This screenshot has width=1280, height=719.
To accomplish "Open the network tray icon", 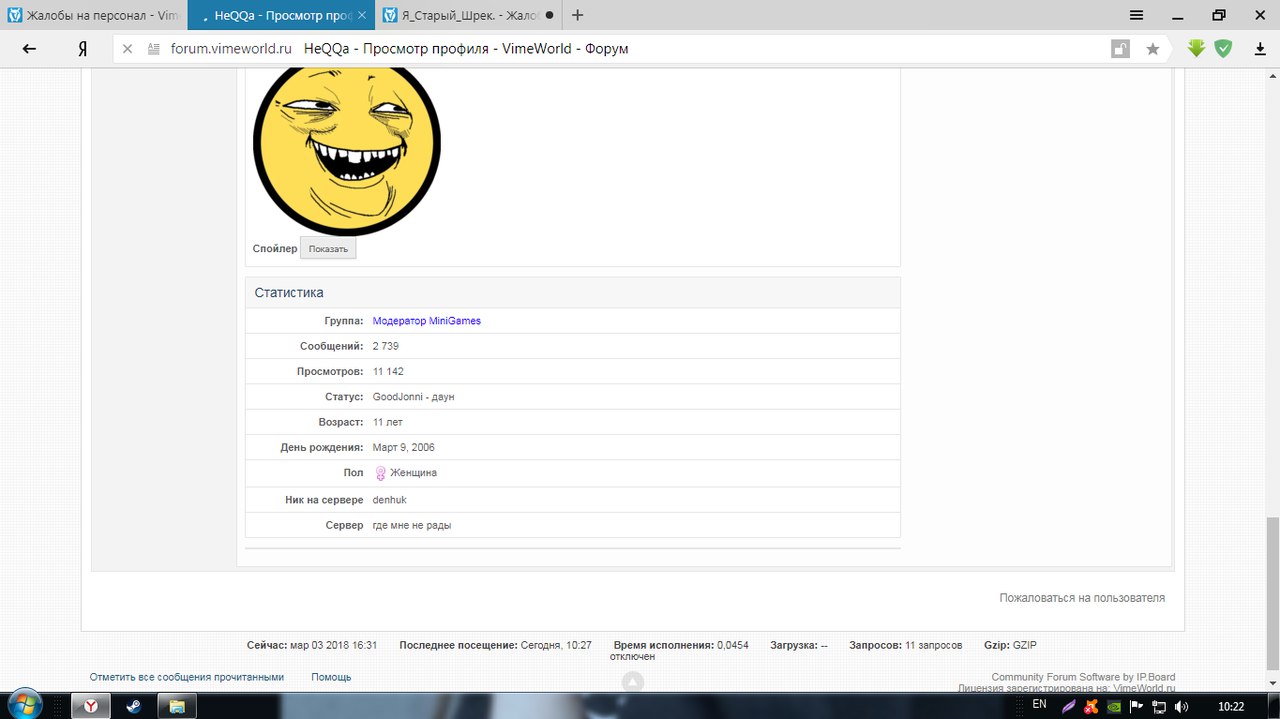I will (1160, 706).
